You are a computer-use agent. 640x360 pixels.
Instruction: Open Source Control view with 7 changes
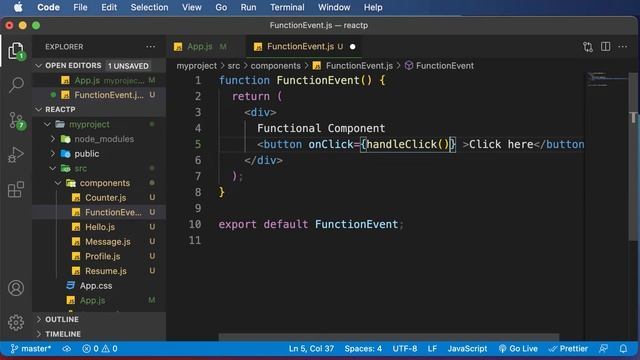(16, 121)
